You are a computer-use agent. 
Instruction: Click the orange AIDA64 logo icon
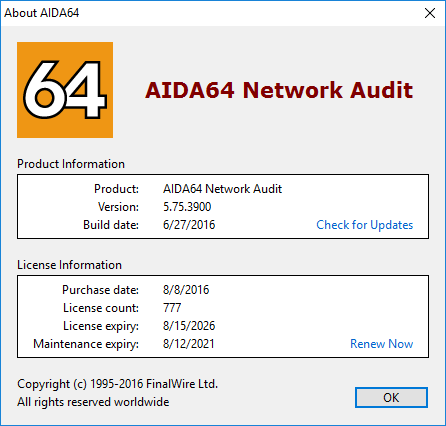click(65, 90)
